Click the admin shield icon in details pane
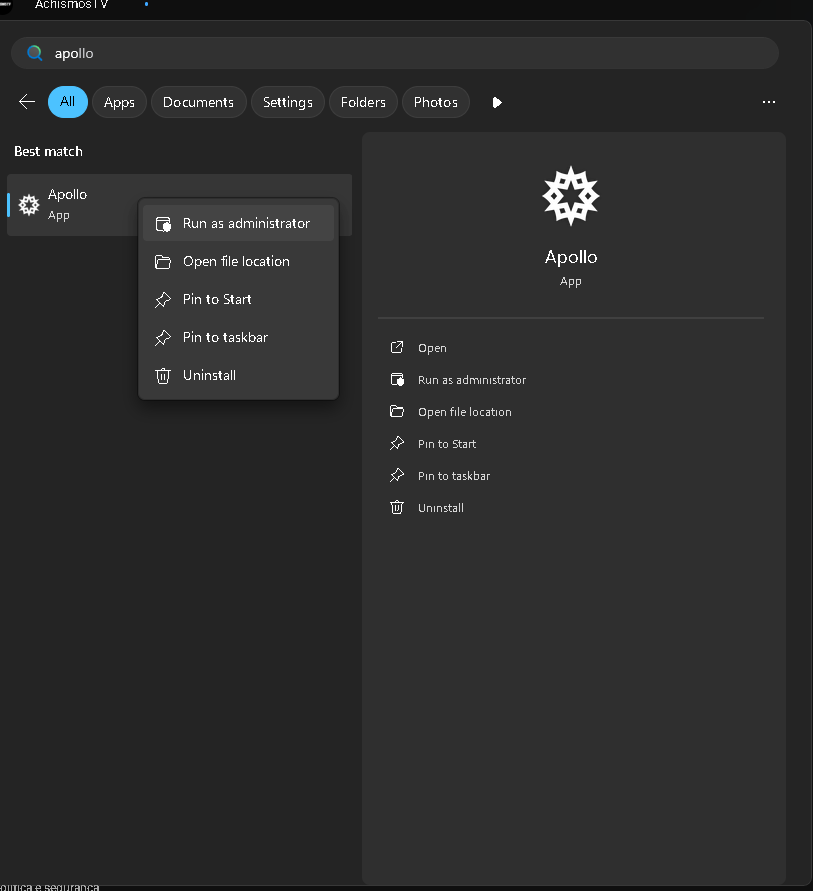Image resolution: width=813 pixels, height=891 pixels. tap(397, 380)
